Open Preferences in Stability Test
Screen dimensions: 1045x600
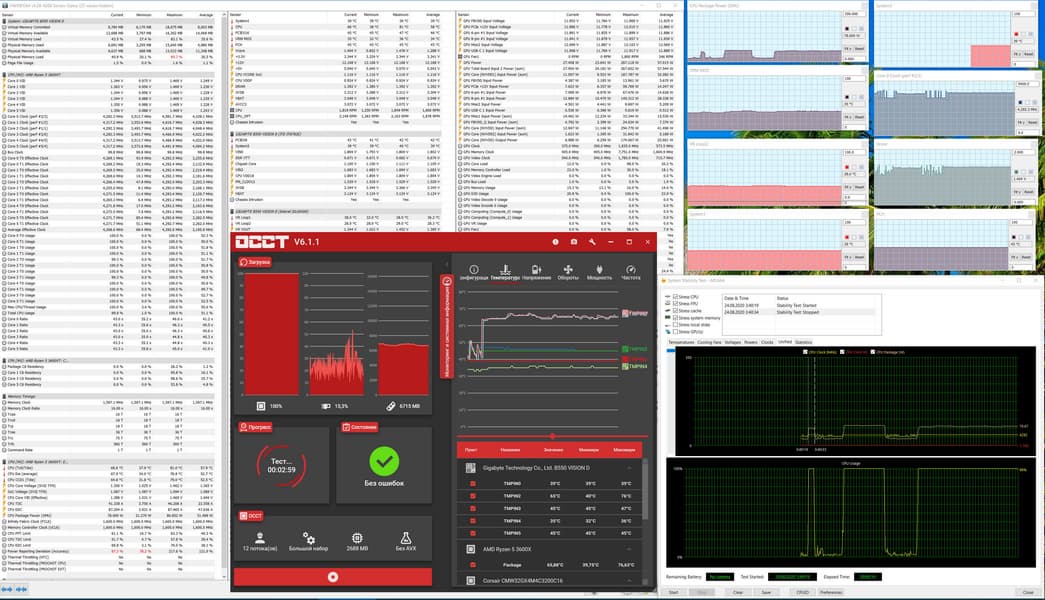pos(831,592)
